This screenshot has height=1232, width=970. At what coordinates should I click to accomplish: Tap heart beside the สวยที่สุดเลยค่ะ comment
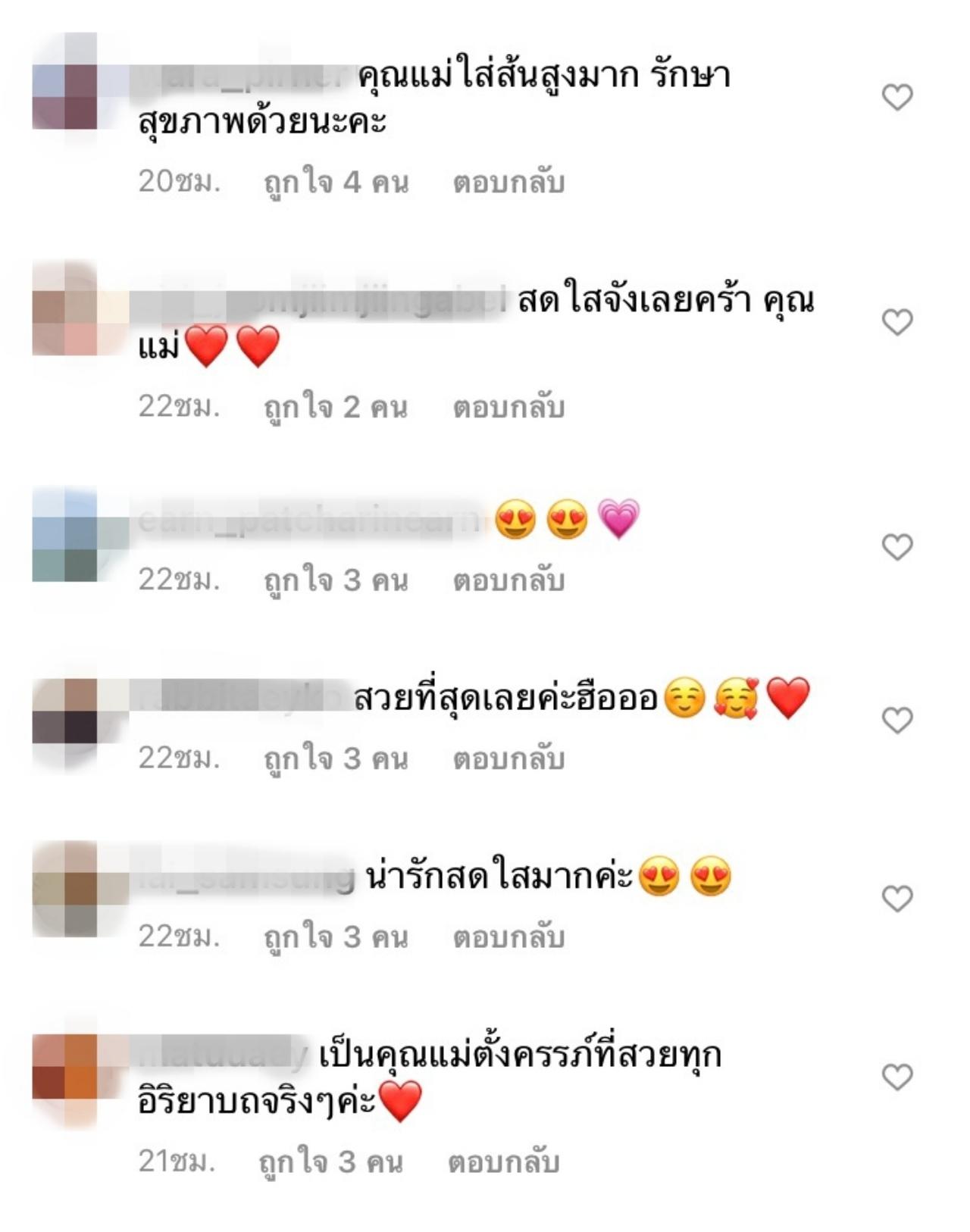click(897, 720)
